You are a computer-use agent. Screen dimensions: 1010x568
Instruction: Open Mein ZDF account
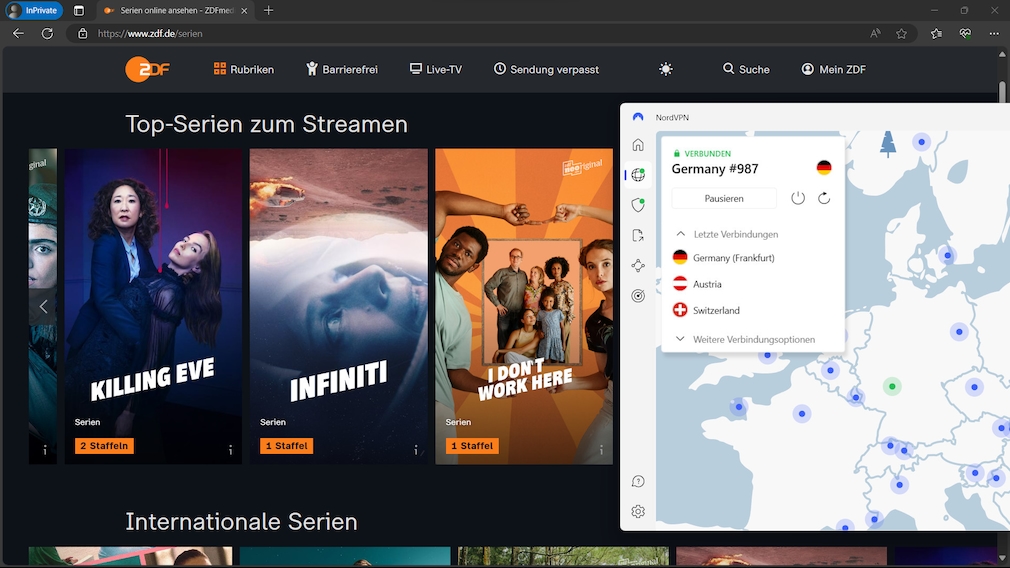(834, 69)
